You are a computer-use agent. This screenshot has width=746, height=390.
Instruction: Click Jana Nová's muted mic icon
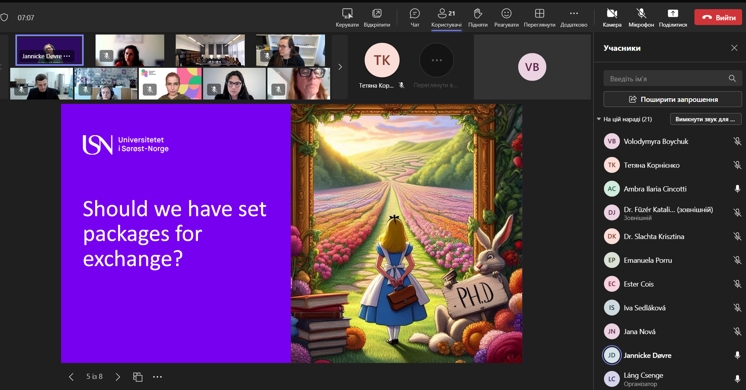[737, 332]
